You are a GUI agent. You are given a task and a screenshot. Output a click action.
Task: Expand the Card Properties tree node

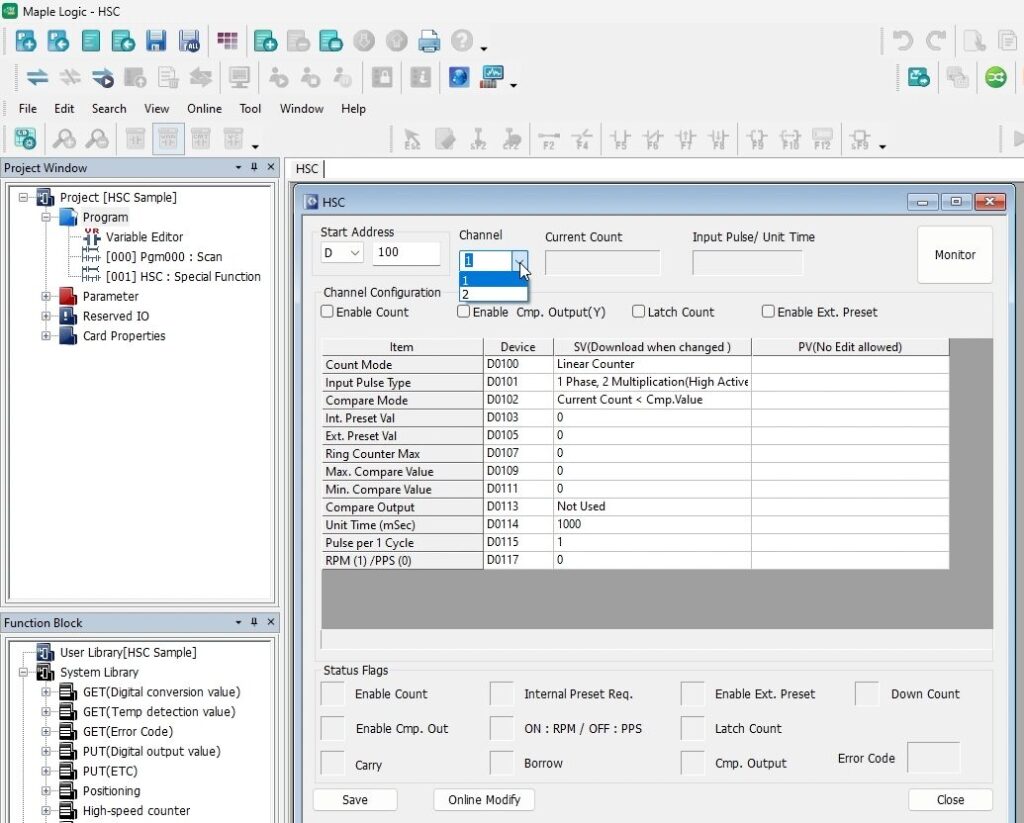tap(46, 336)
